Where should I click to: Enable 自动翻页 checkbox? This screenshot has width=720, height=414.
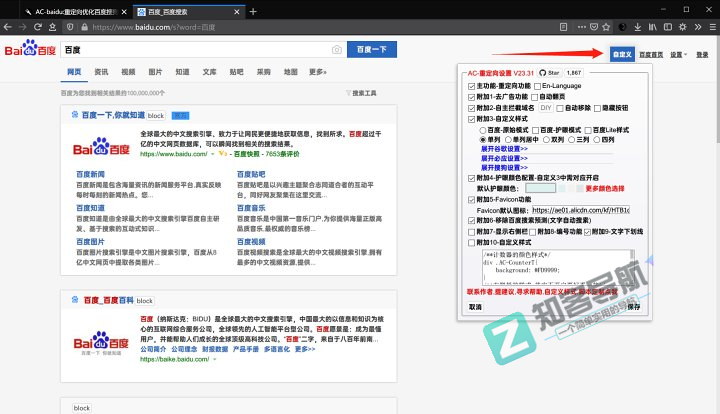click(534, 97)
